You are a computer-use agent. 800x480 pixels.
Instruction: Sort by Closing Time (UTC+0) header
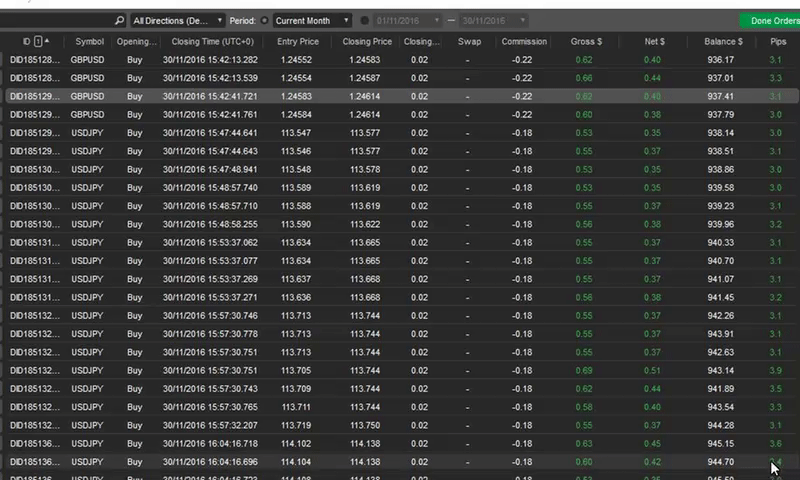coord(212,41)
